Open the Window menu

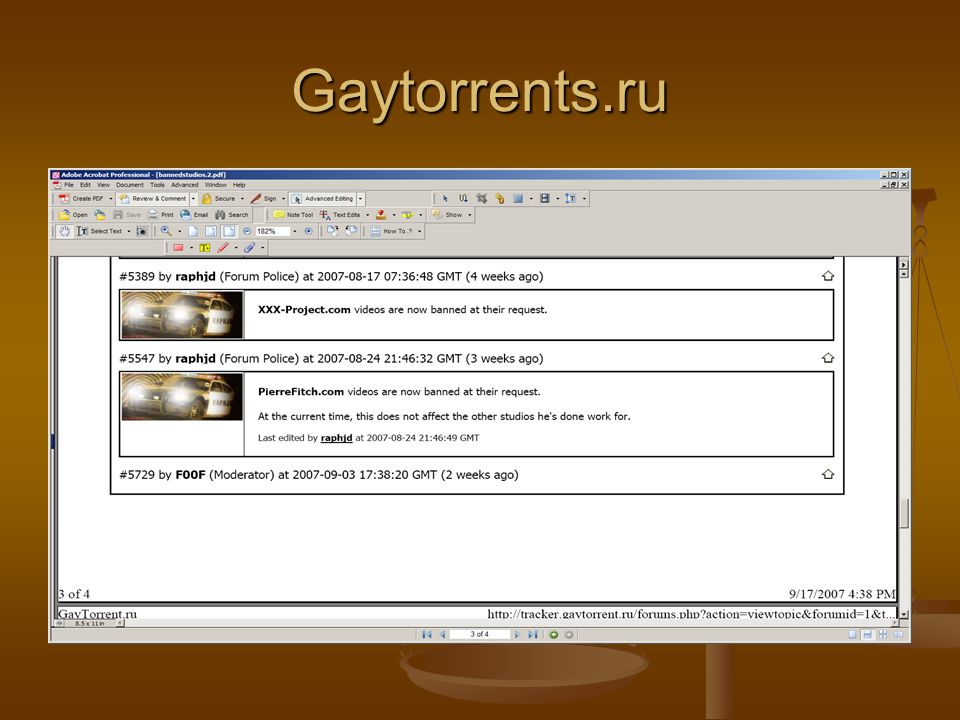(216, 185)
